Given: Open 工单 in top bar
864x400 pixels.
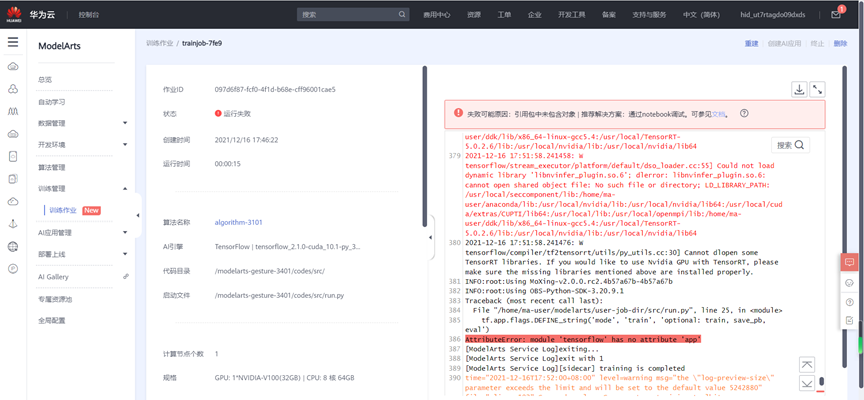Looking at the screenshot, I should [x=504, y=15].
